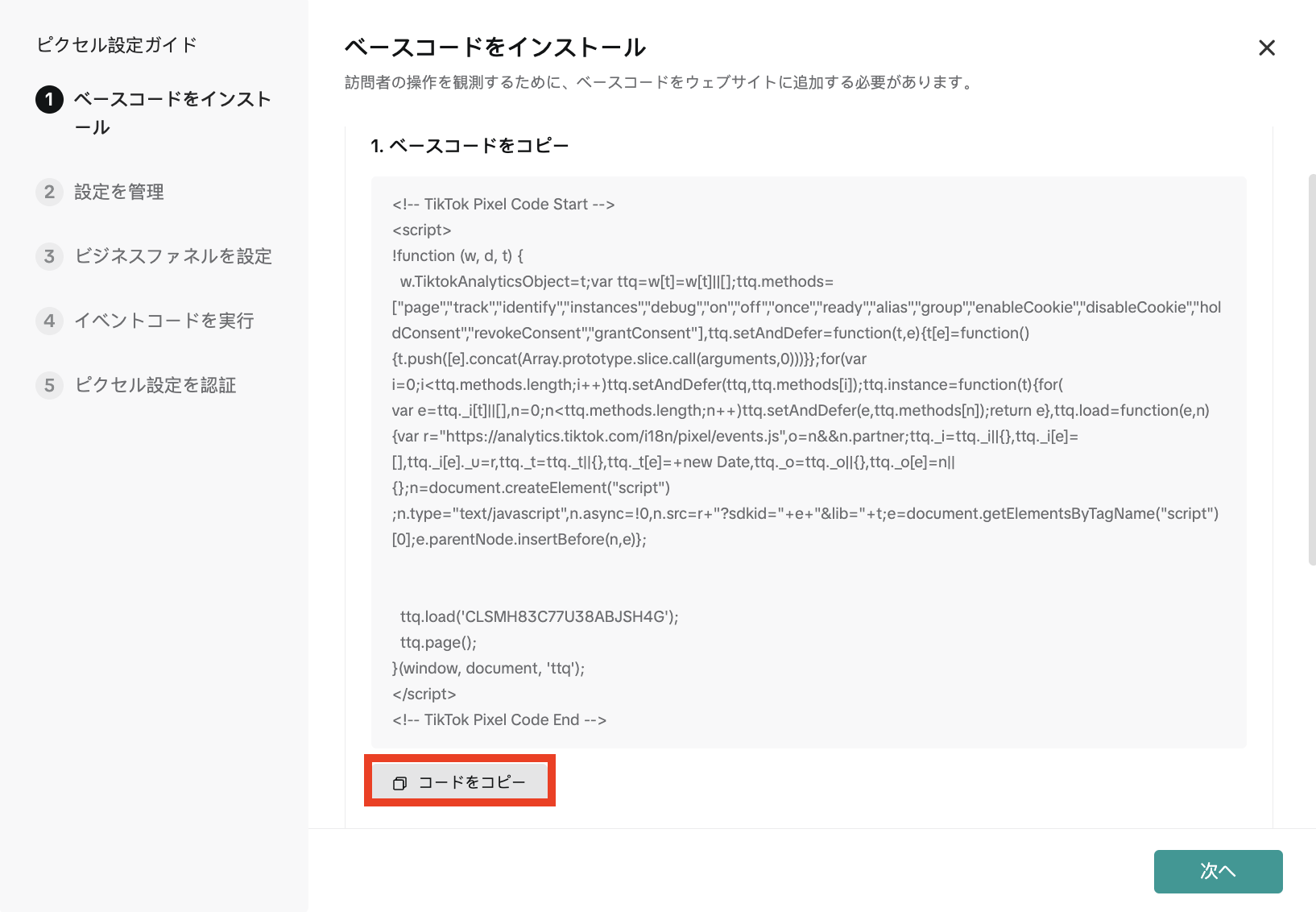Click the closing </script> tag line

click(424, 694)
